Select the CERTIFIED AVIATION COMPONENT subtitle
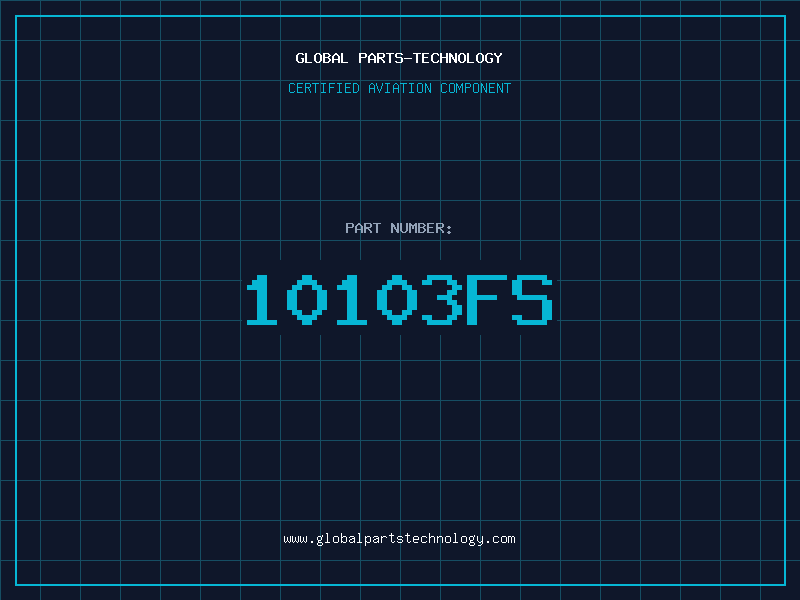The width and height of the screenshot is (800, 600). pyautogui.click(x=399, y=88)
